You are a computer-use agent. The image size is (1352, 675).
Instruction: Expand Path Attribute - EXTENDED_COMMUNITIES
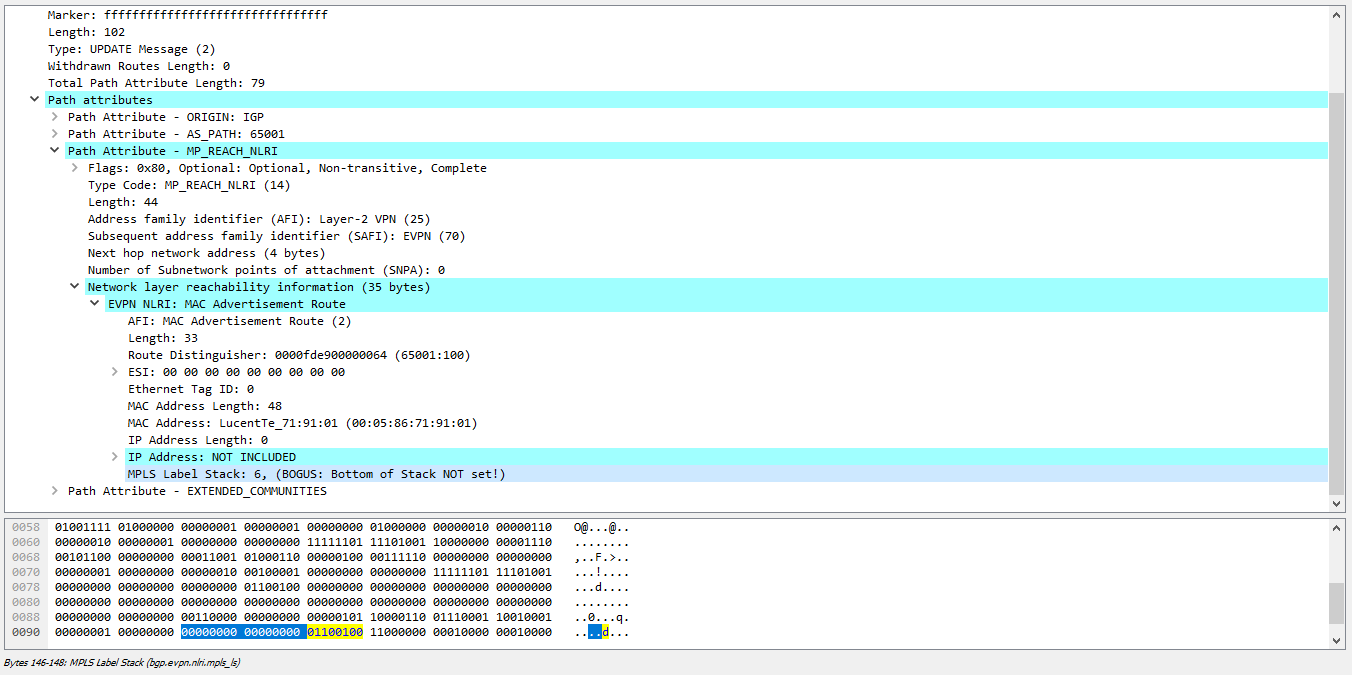click(55, 491)
